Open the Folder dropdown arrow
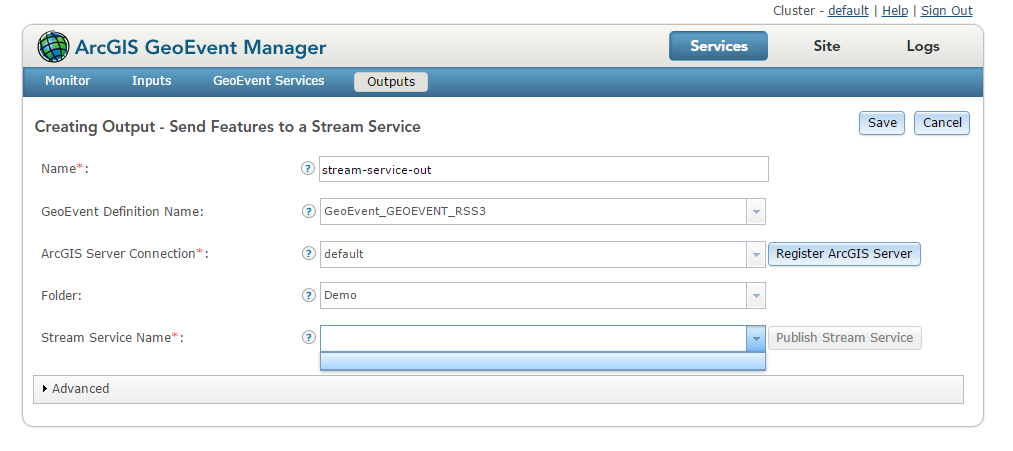The image size is (1013, 451). pos(756,296)
